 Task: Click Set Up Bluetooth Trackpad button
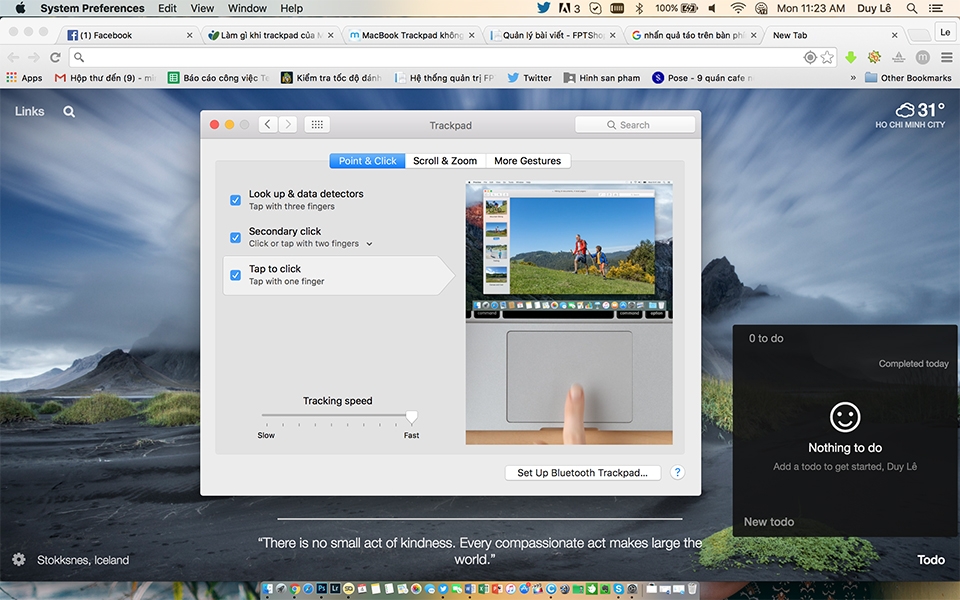pyautogui.click(x=582, y=473)
